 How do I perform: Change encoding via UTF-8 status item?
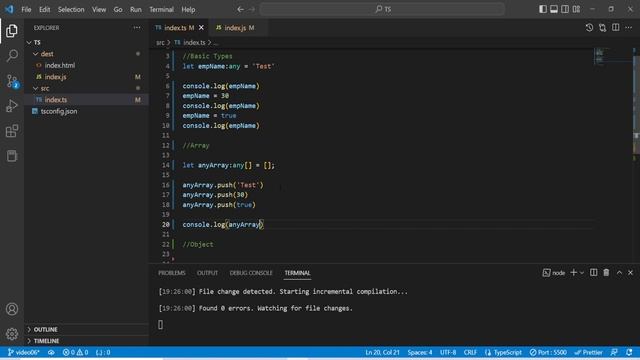coord(448,352)
